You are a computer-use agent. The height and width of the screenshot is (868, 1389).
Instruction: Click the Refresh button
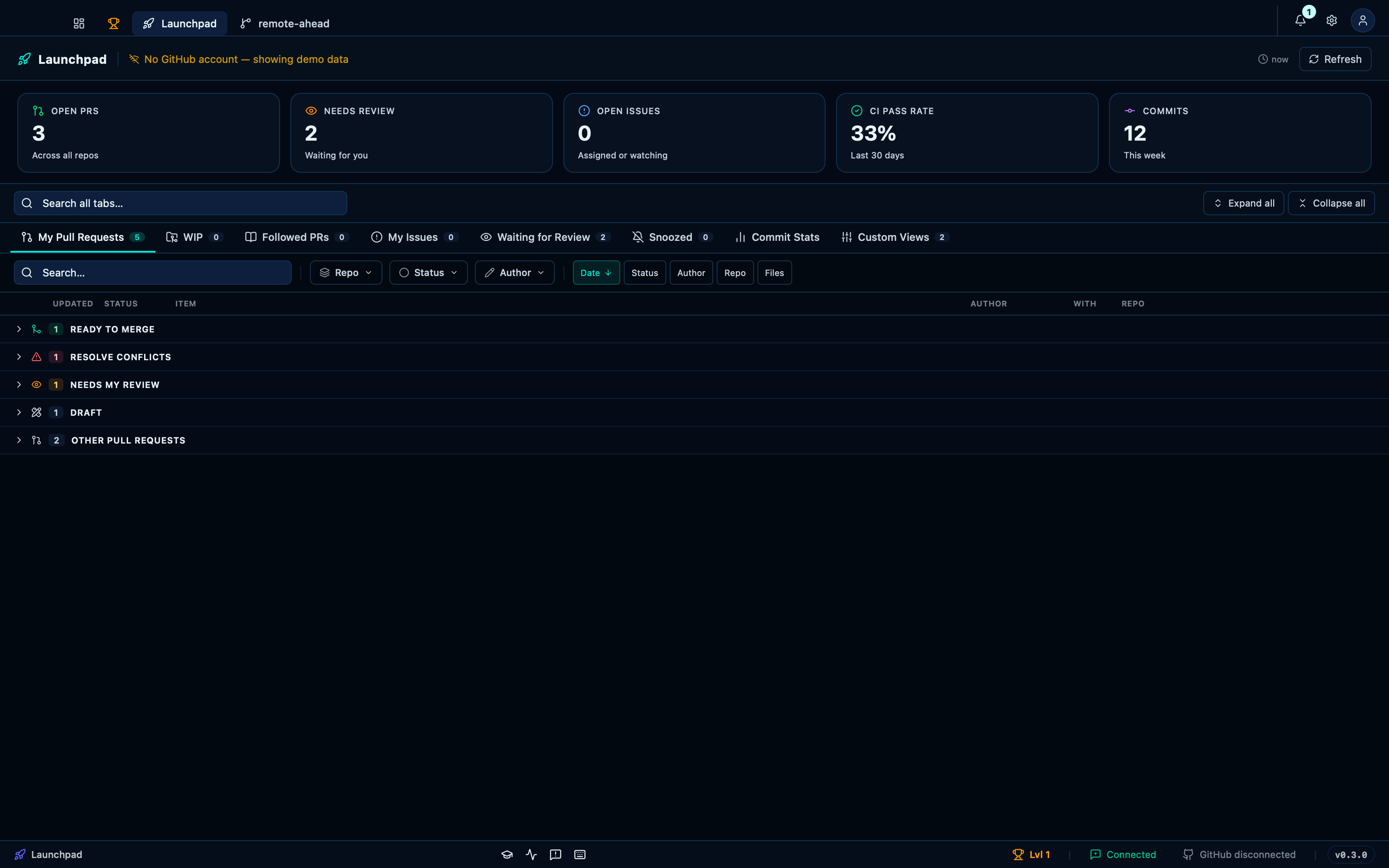1335,59
